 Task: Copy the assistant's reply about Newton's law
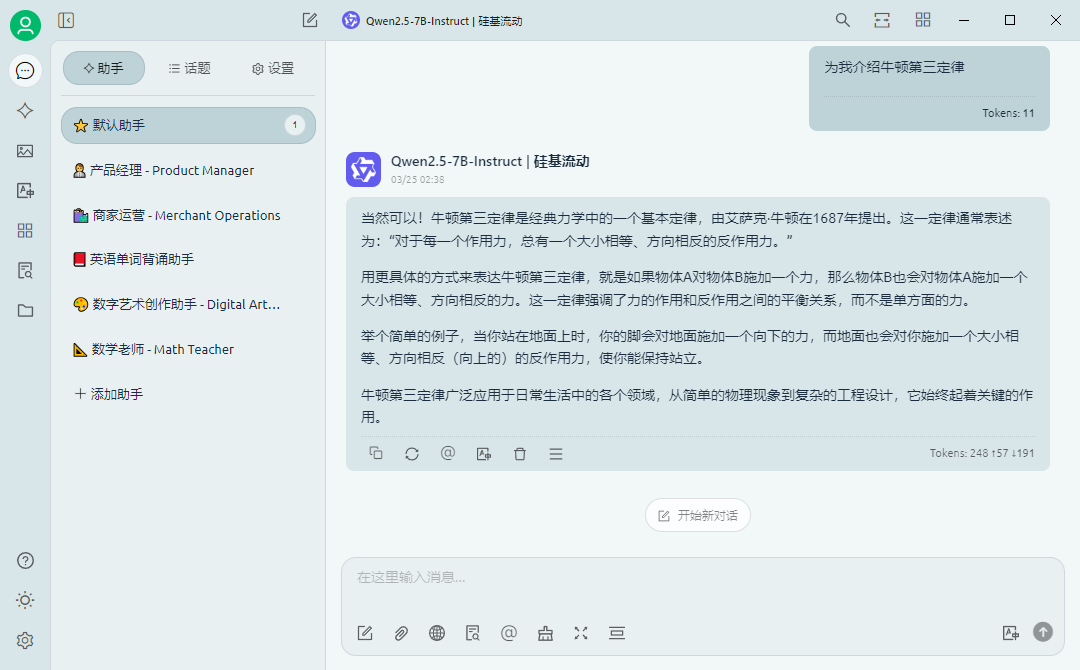pyautogui.click(x=376, y=453)
